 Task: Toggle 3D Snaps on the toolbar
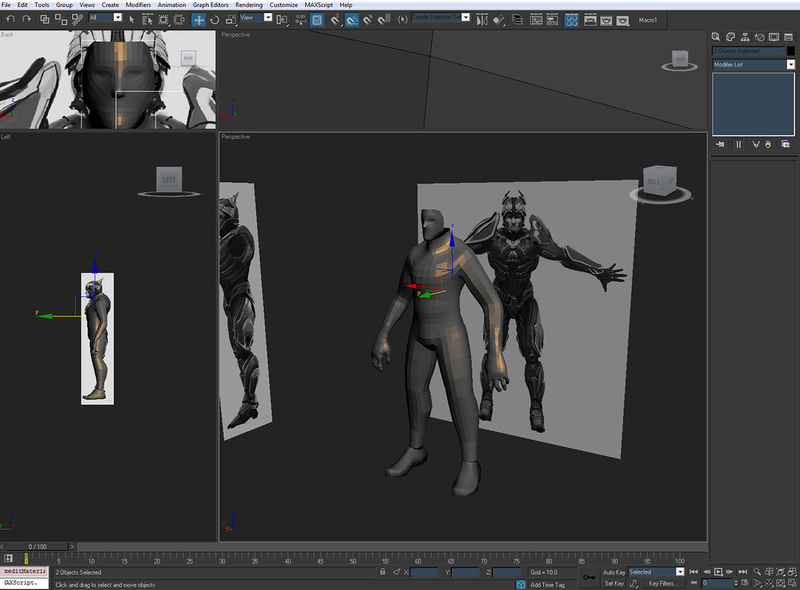tap(335, 19)
